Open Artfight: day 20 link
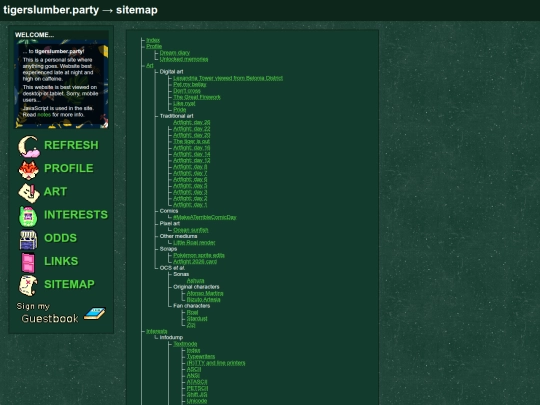540x405 pixels. pyautogui.click(x=191, y=135)
